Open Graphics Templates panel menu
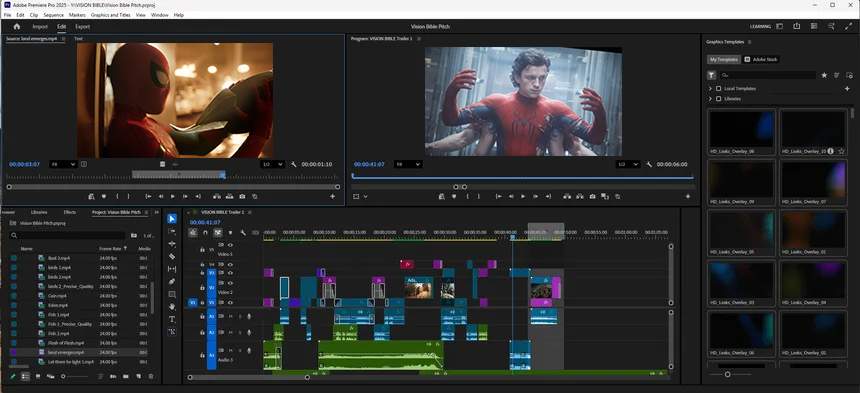860x393 pixels. [x=750, y=42]
